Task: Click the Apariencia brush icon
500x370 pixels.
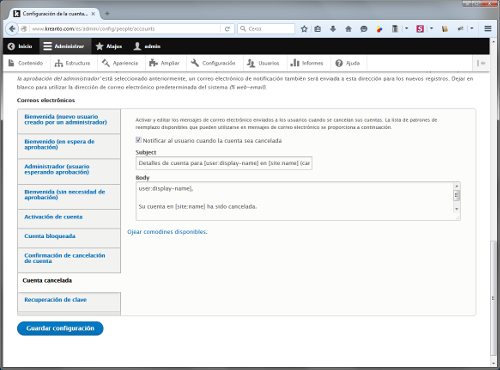Action: (x=106, y=63)
